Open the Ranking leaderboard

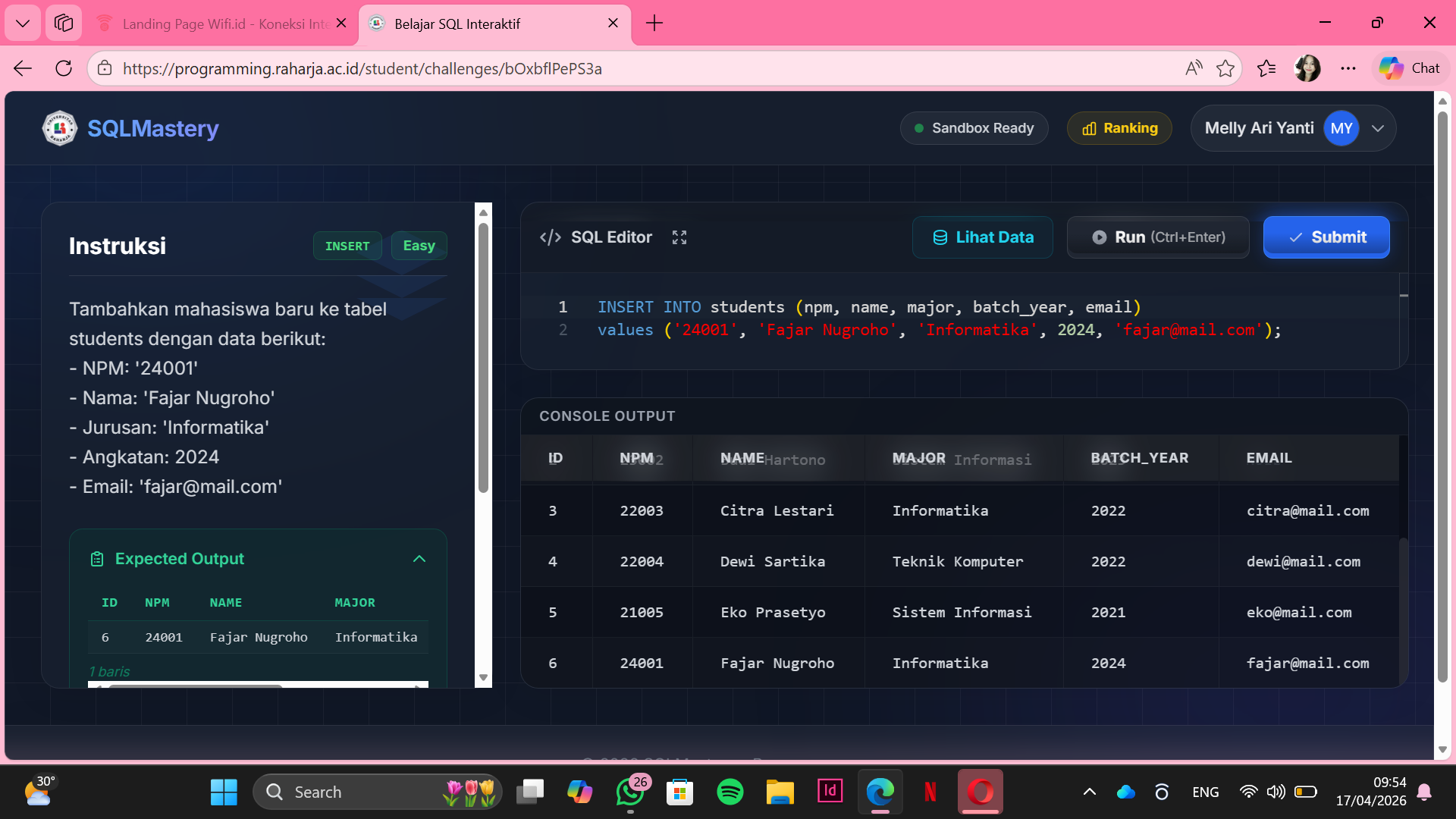[x=1119, y=128]
